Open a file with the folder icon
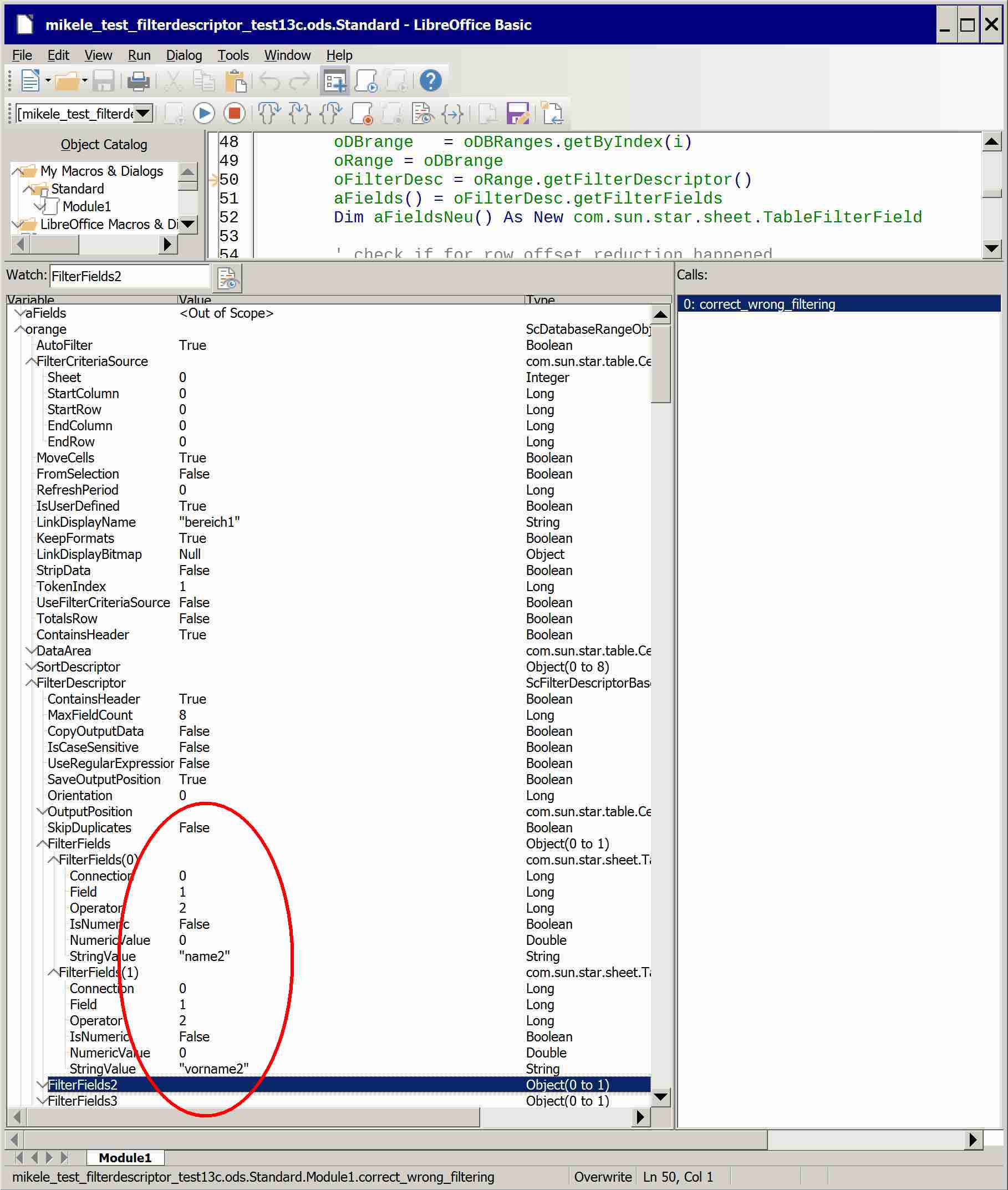Image resolution: width=1008 pixels, height=1190 pixels. (x=67, y=80)
